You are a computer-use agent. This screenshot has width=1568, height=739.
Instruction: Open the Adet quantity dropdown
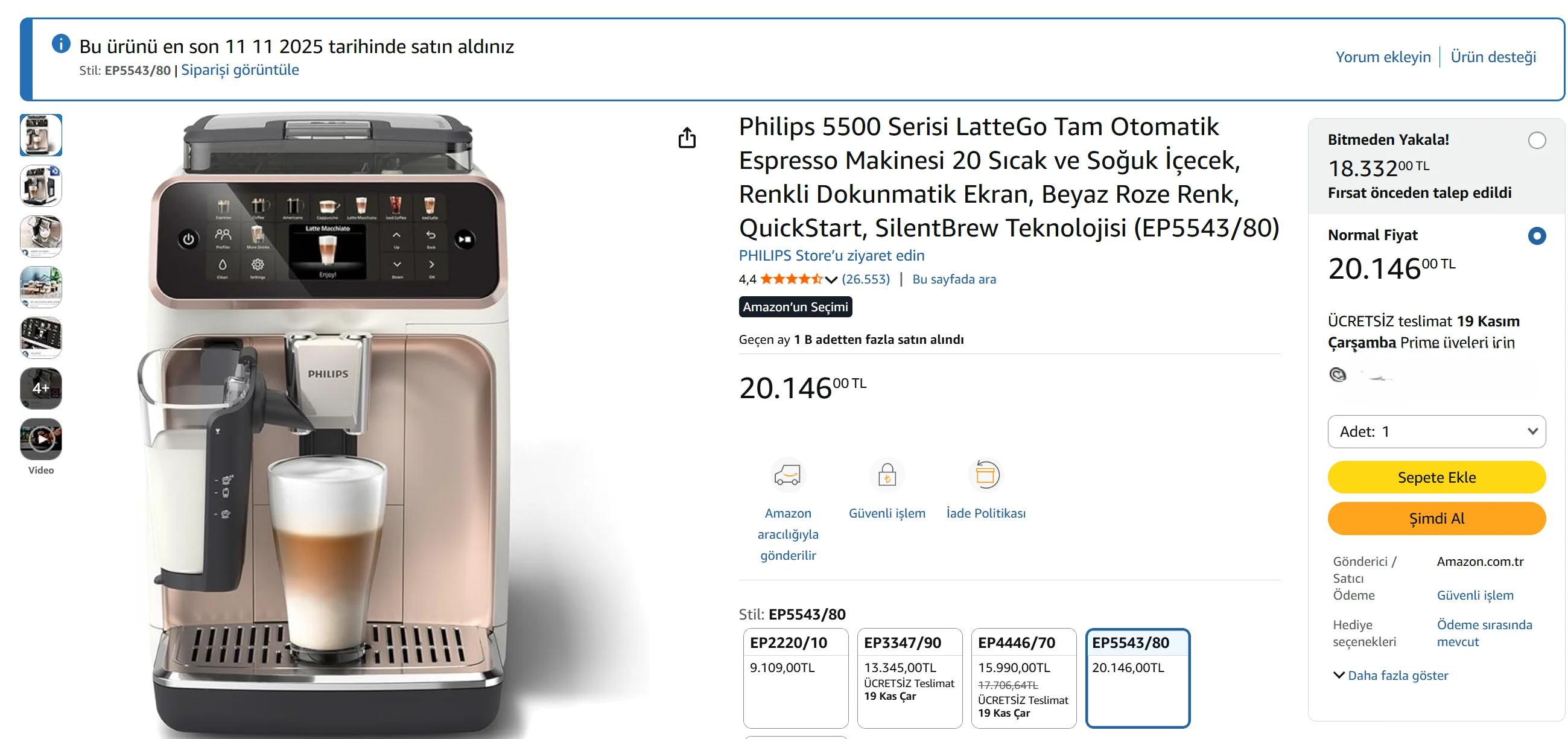1436,431
